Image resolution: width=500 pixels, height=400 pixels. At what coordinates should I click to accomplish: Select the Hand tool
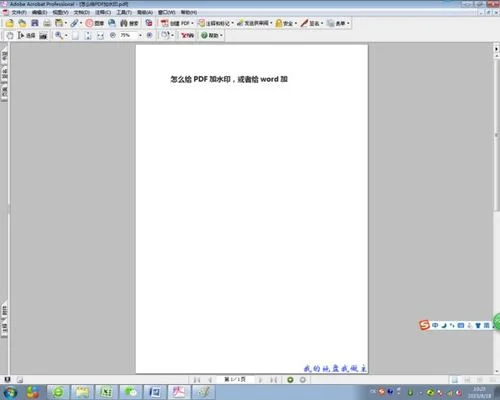tap(10, 35)
